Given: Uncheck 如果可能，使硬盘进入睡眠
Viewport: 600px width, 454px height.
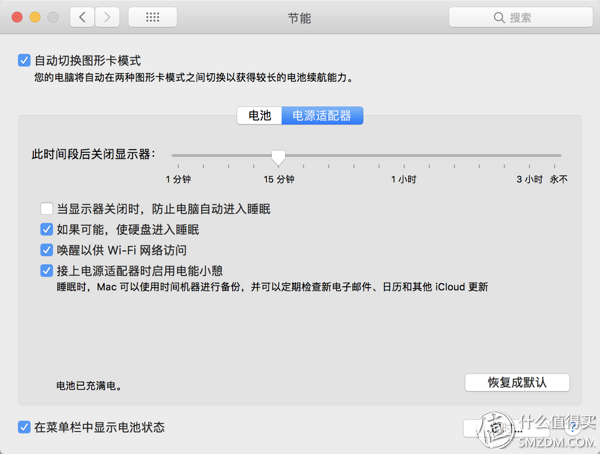Looking at the screenshot, I should coord(46,230).
